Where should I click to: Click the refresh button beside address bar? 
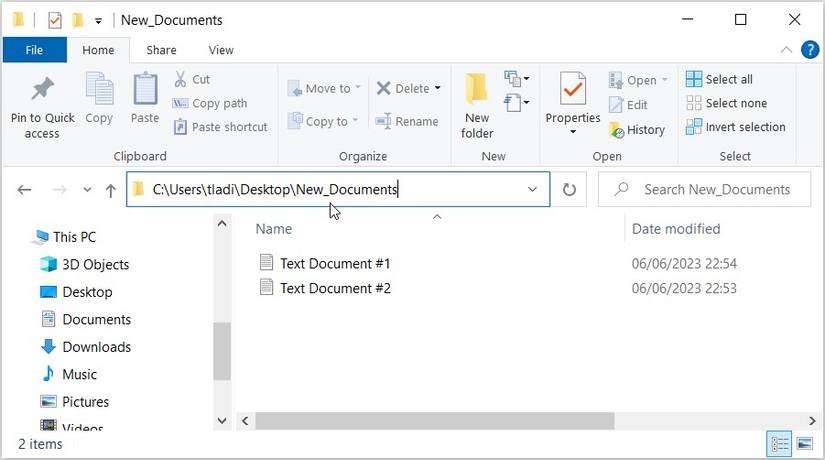click(570, 190)
